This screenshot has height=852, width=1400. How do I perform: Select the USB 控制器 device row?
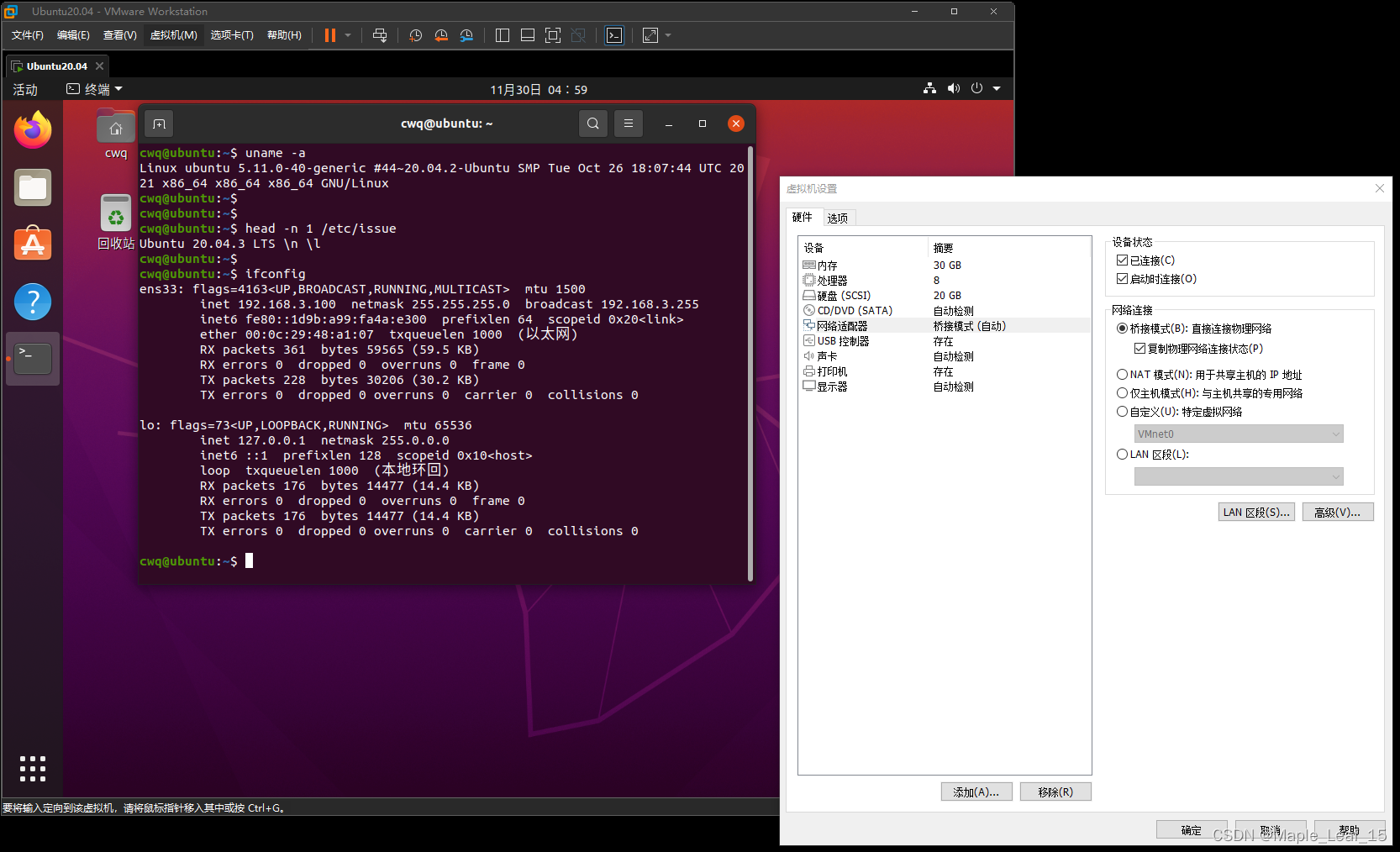tap(945, 341)
